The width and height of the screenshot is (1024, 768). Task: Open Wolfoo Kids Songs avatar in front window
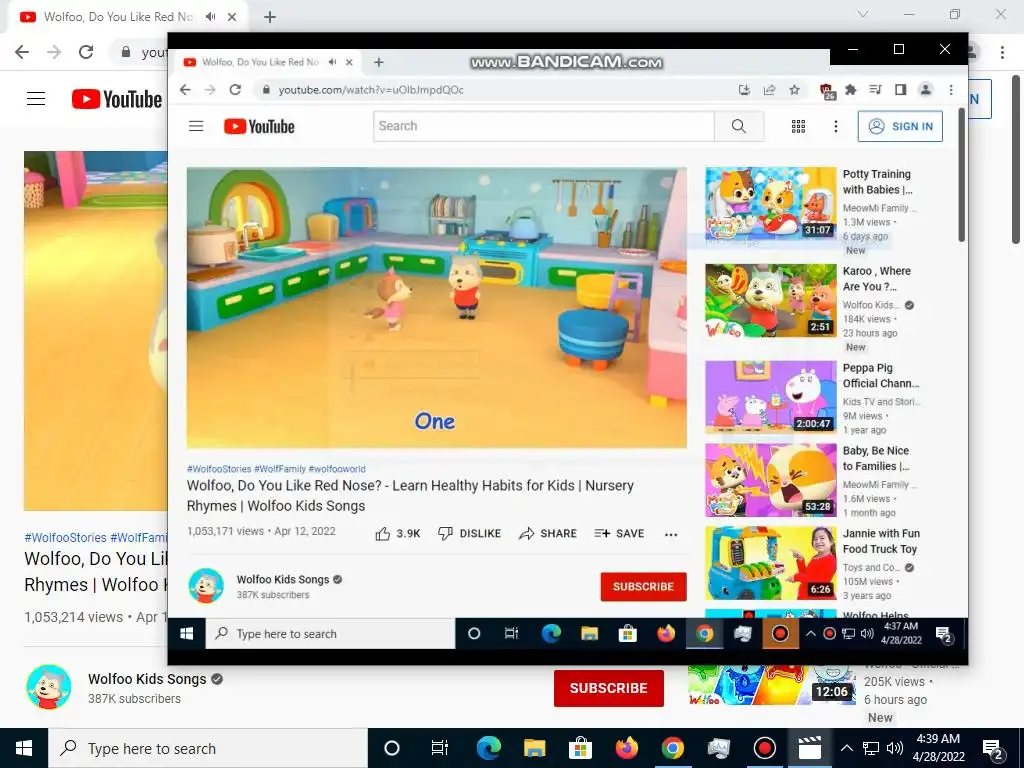pos(206,586)
